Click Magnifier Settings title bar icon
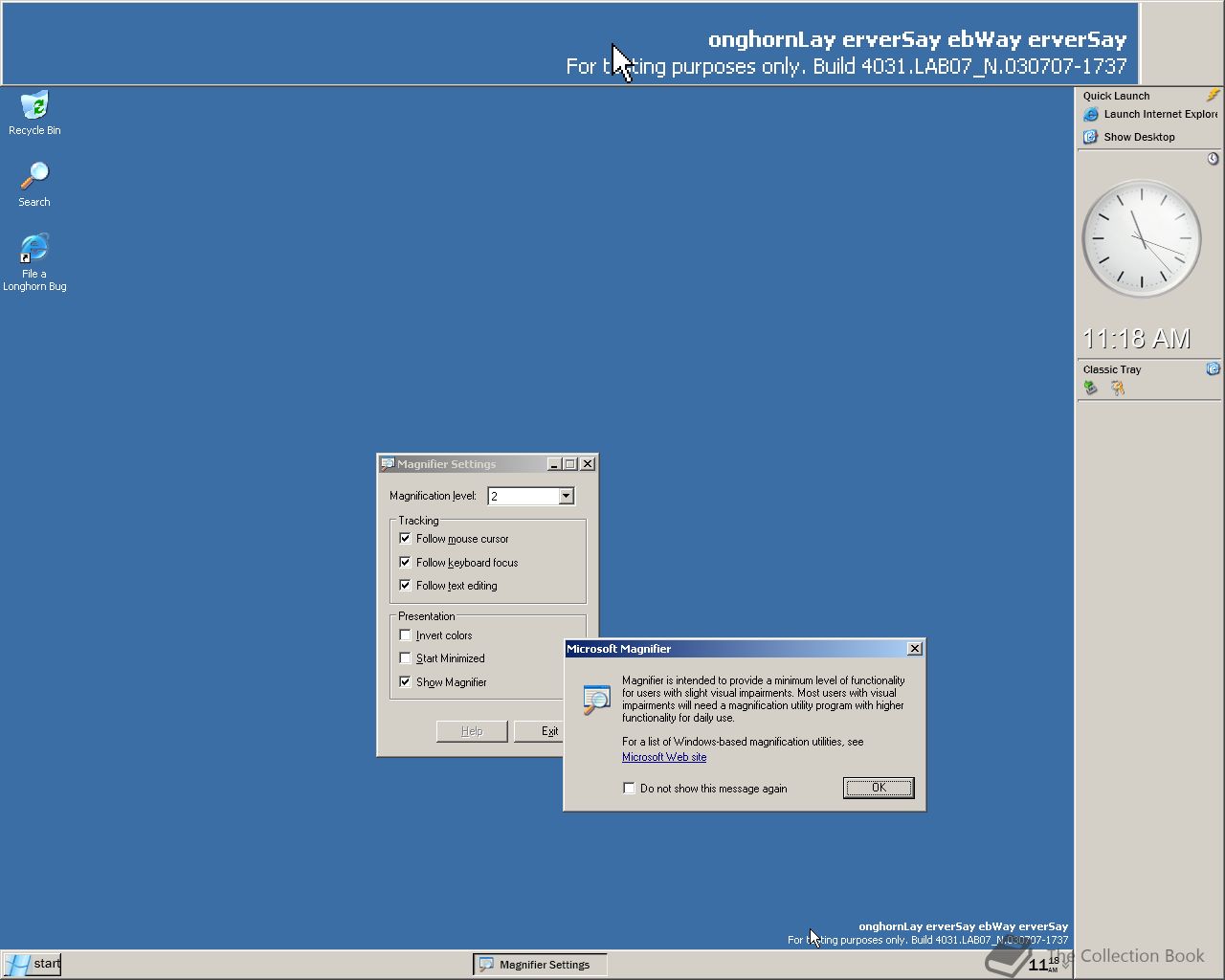 click(x=388, y=464)
